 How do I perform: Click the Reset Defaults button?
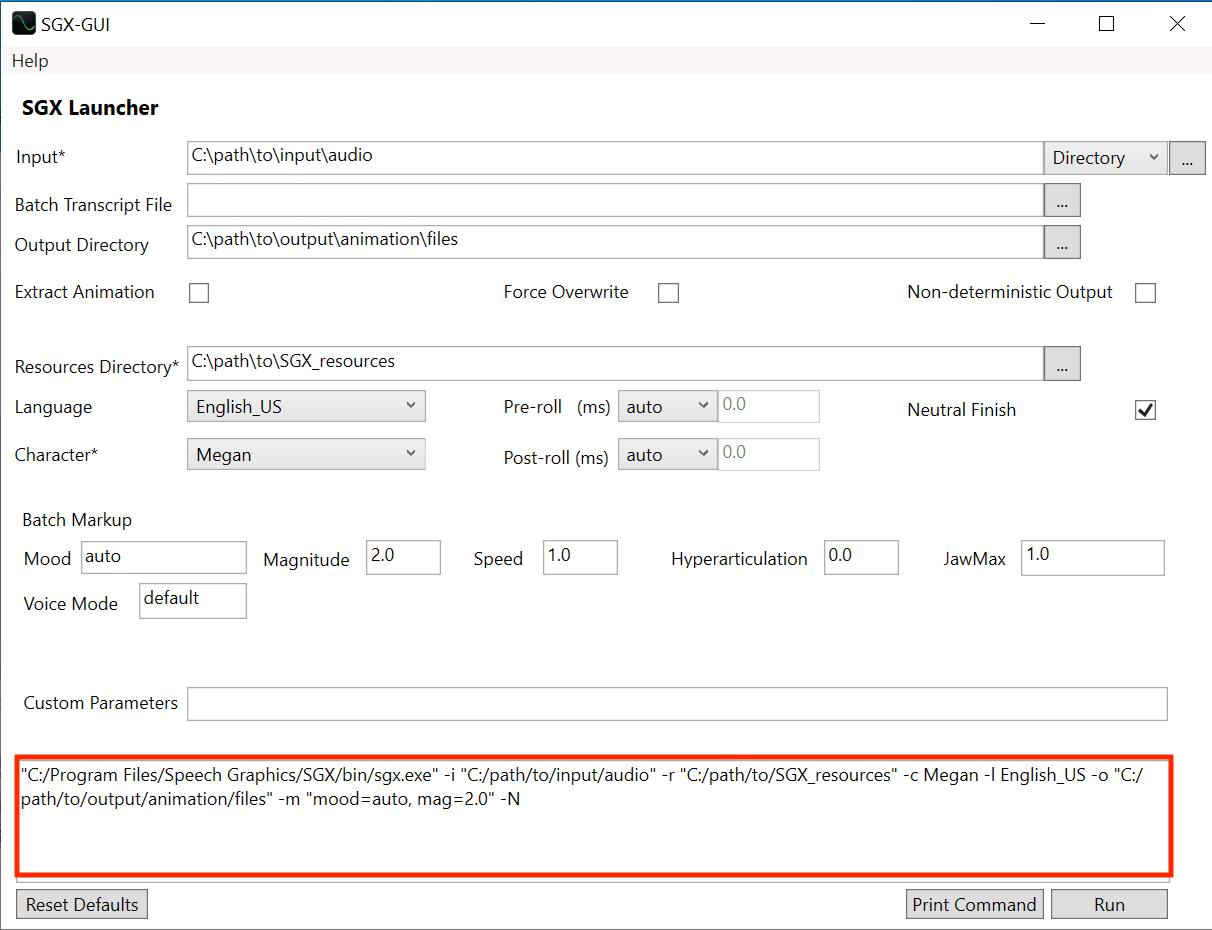[82, 904]
